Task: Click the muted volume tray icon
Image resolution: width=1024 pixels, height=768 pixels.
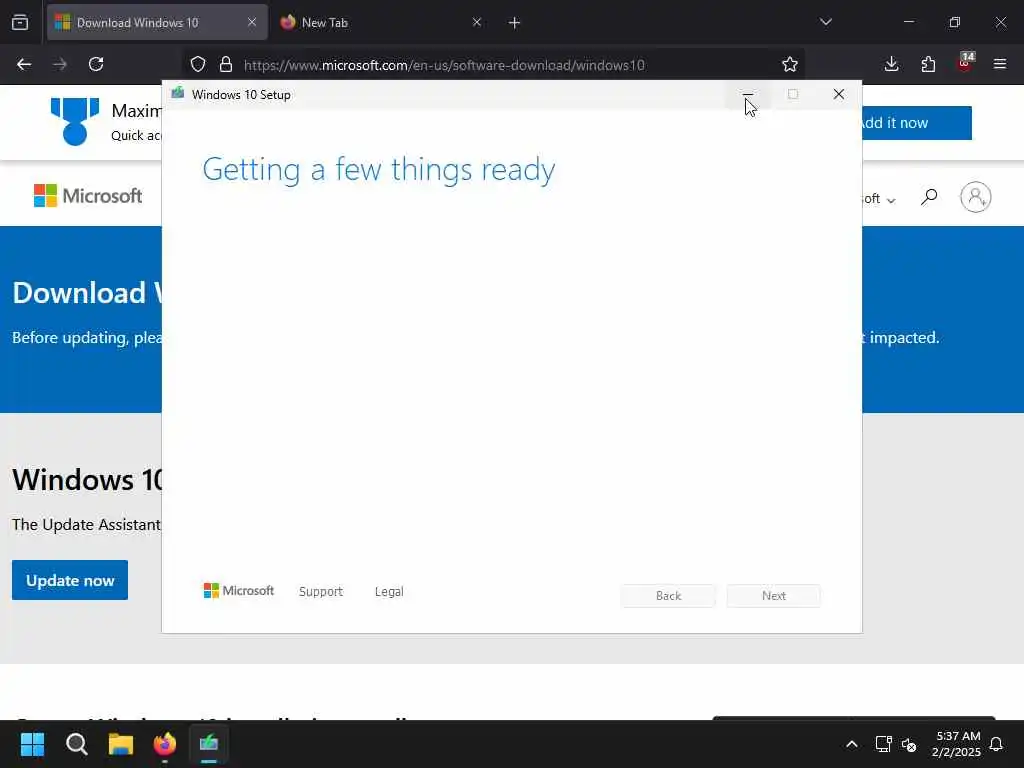Action: 909,744
